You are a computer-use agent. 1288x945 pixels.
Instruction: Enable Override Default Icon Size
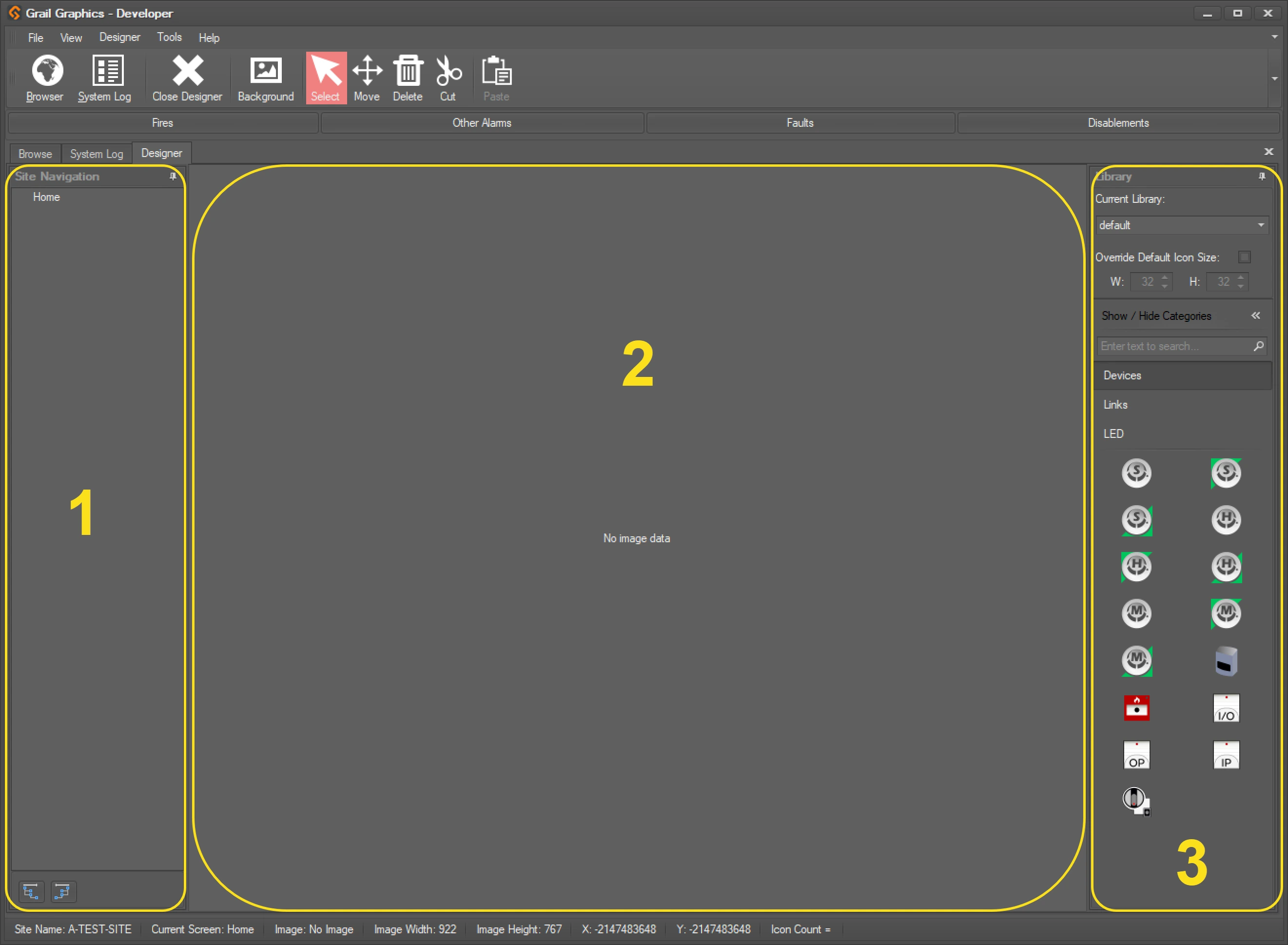tap(1244, 257)
